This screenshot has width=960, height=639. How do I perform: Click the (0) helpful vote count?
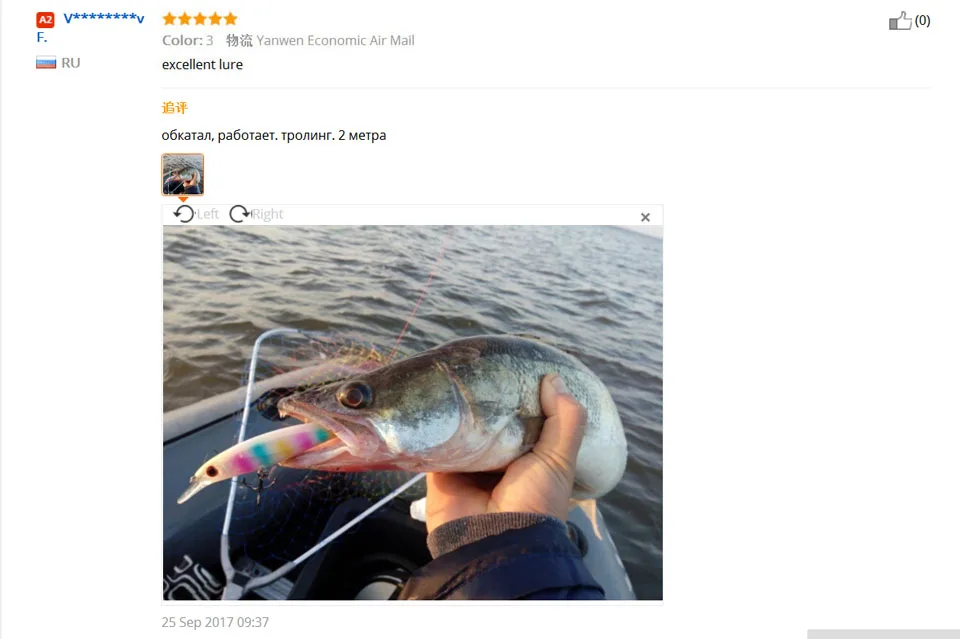(923, 21)
